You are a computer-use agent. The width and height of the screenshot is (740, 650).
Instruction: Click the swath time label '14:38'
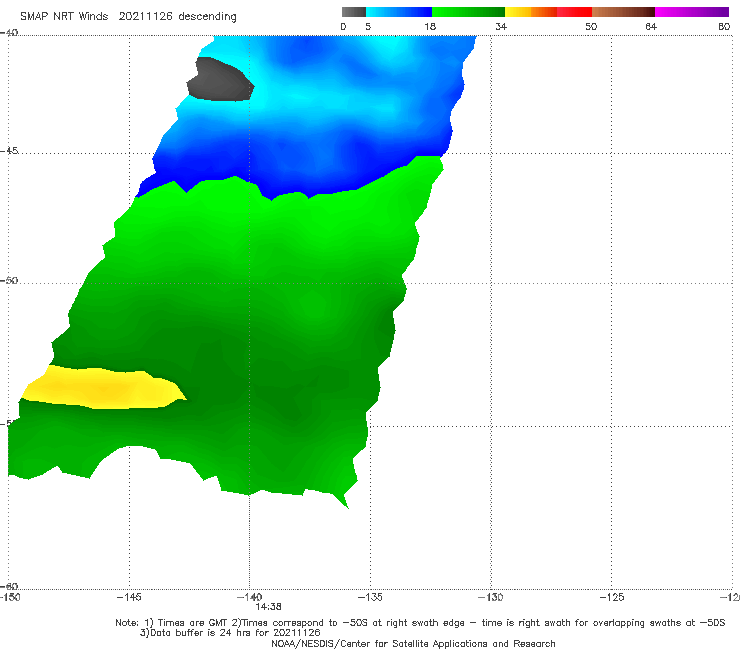269,607
